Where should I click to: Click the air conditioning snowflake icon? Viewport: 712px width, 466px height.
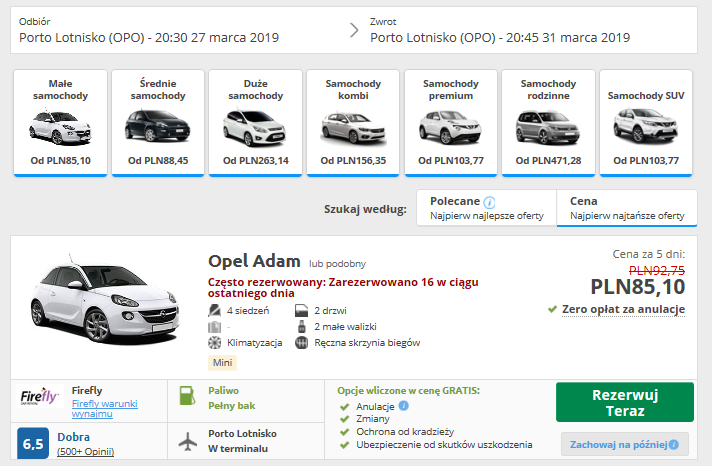(214, 342)
